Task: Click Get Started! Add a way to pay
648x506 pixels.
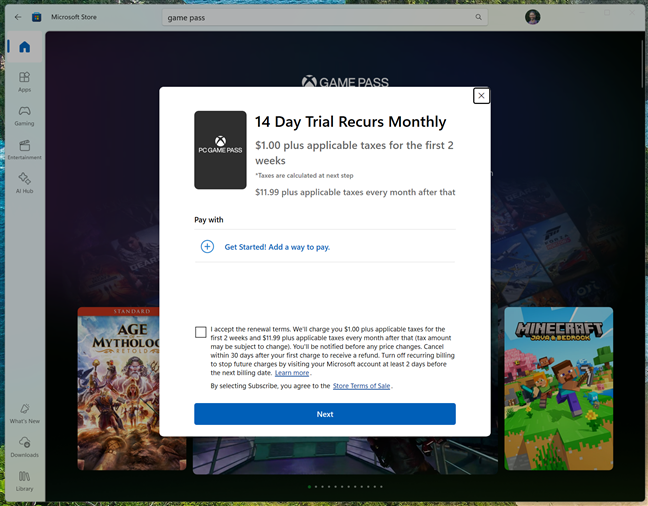Action: pyautogui.click(x=277, y=247)
